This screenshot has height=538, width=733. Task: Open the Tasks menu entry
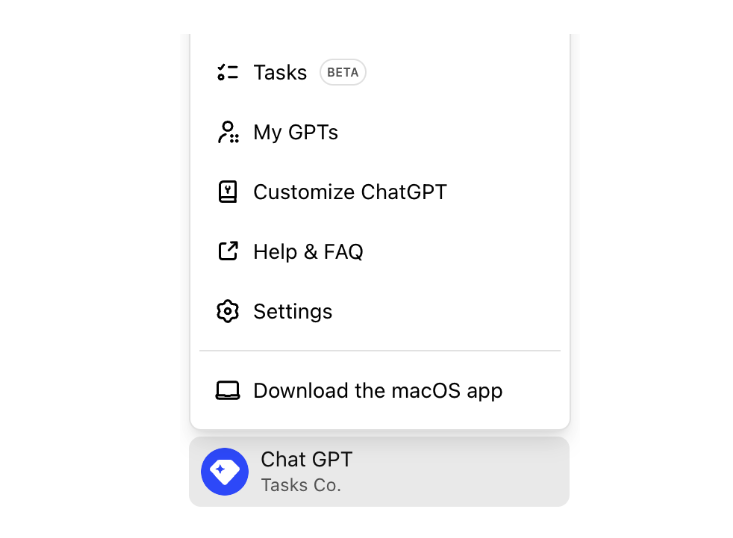[280, 72]
